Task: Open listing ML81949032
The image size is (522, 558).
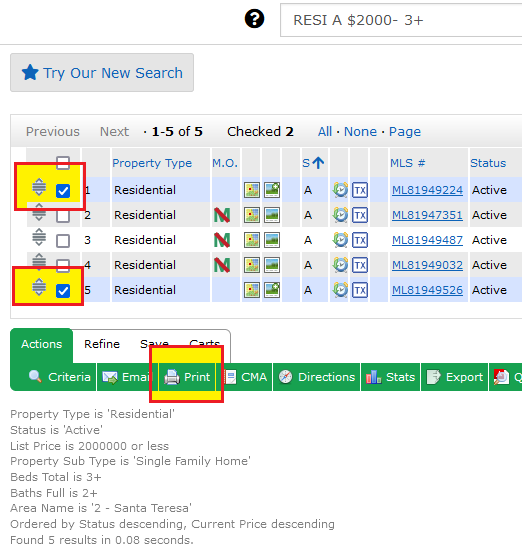Action: (x=427, y=265)
